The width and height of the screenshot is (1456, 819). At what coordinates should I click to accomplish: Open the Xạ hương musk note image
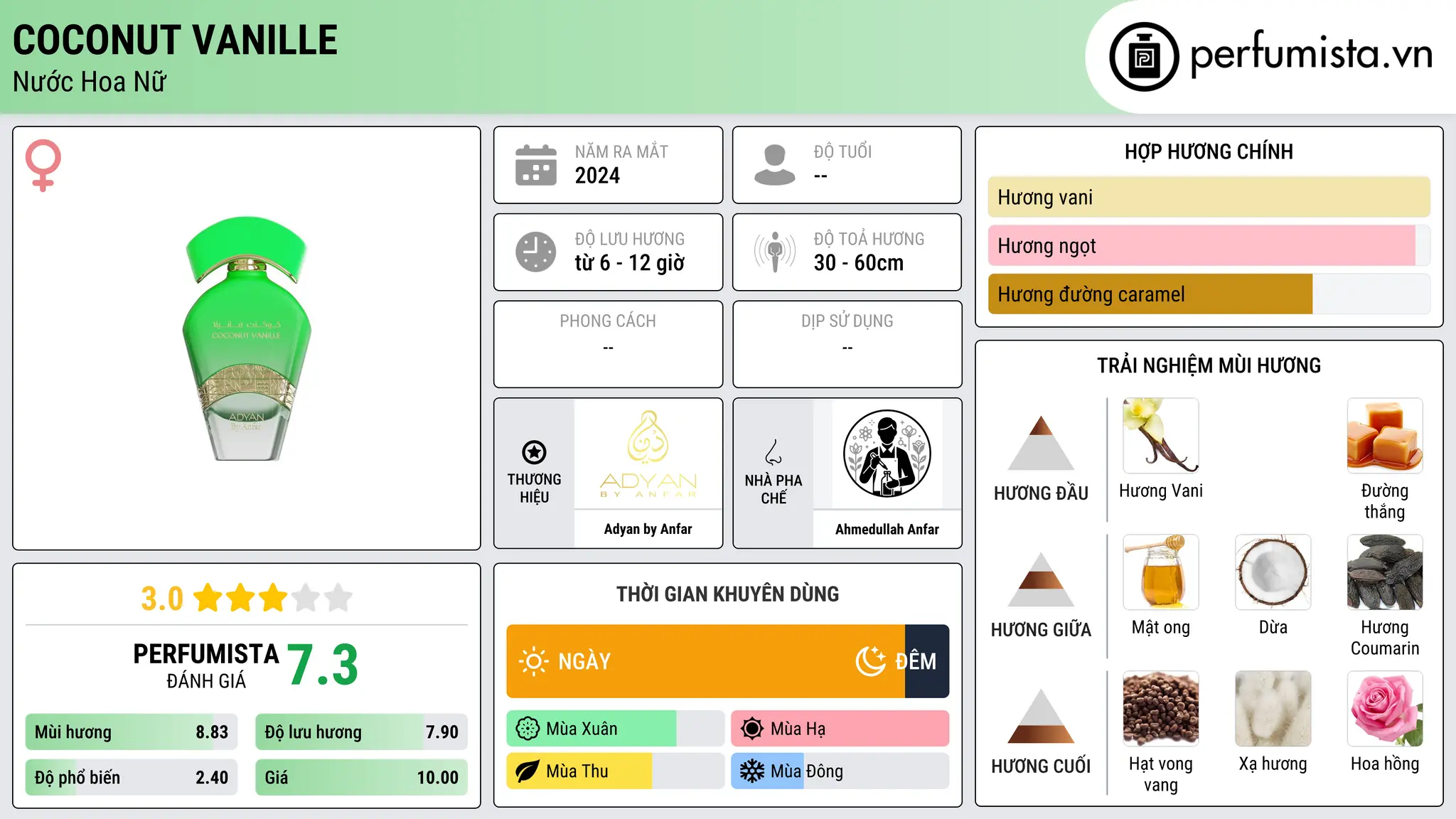(x=1273, y=709)
